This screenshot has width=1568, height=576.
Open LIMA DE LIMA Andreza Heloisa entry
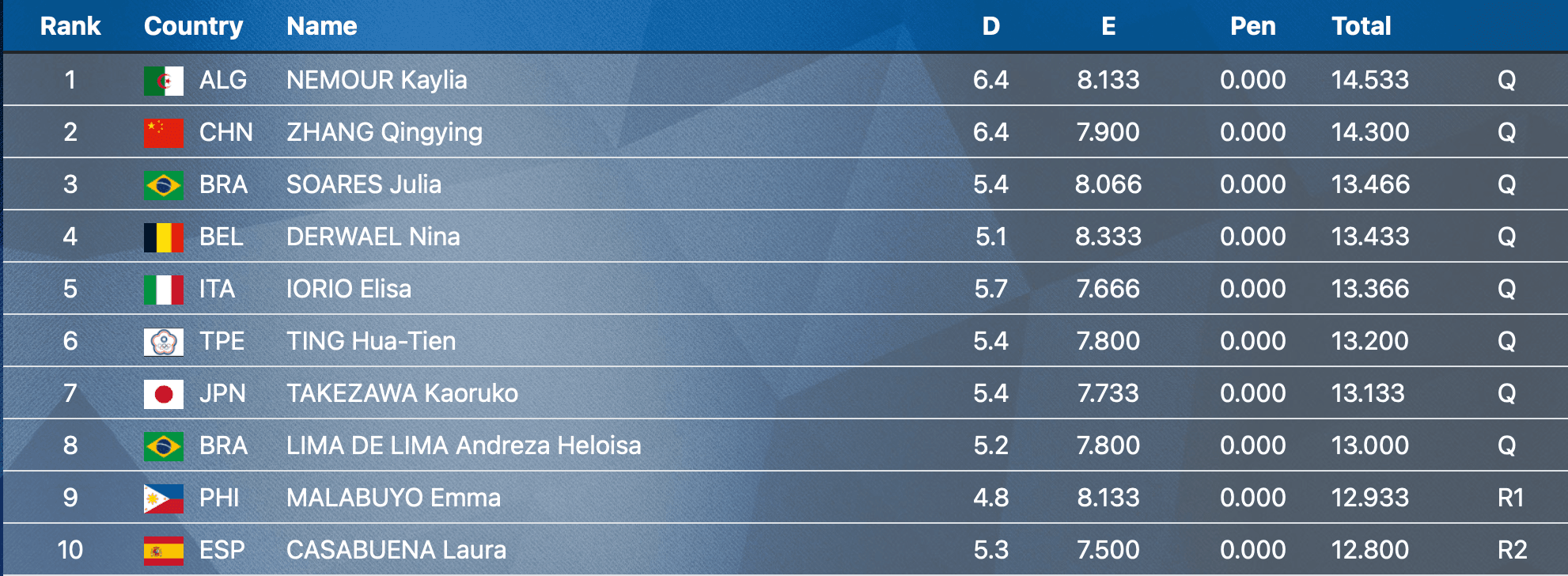pos(463,445)
